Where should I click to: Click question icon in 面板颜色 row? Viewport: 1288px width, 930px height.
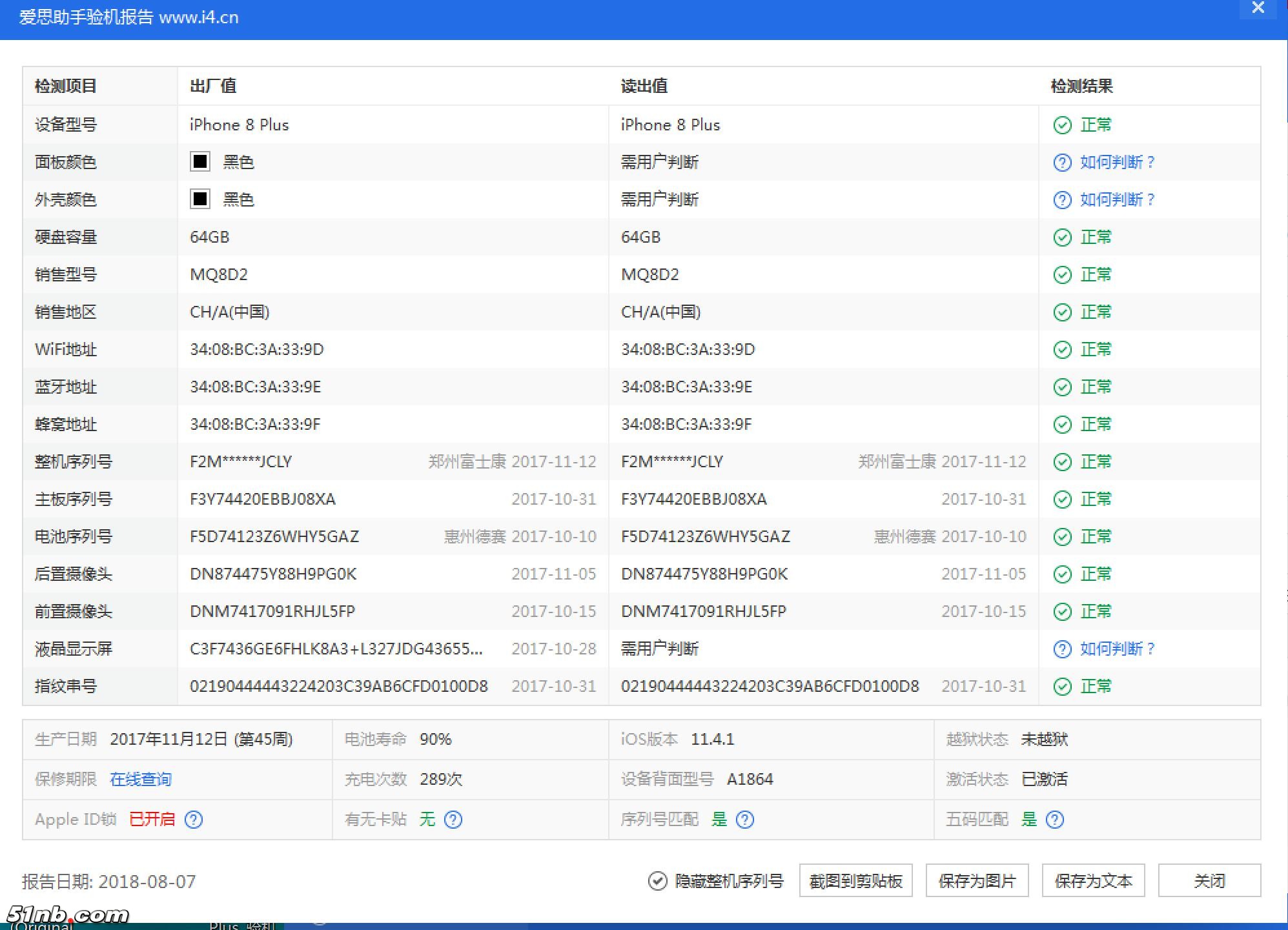(1062, 163)
